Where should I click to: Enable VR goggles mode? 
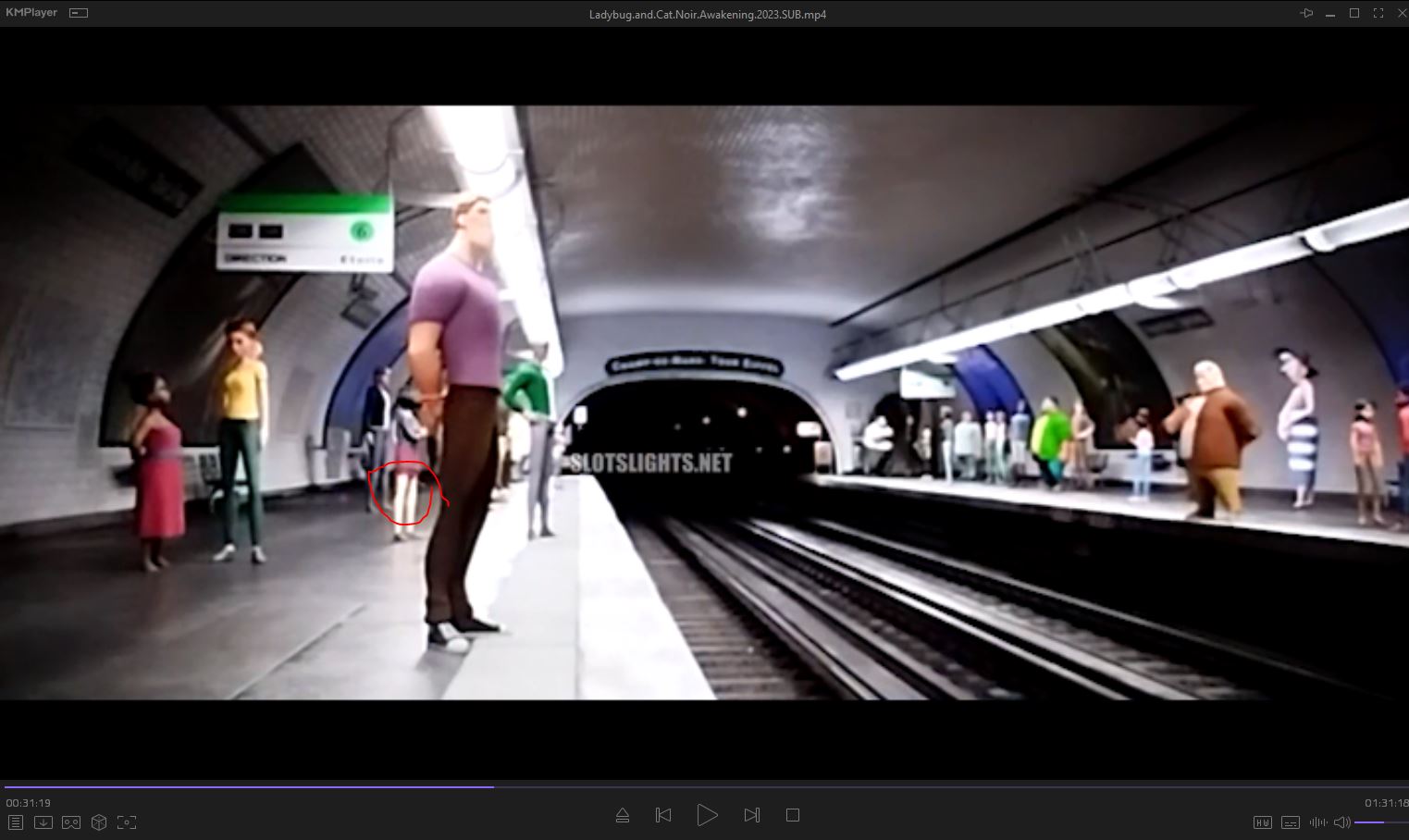[71, 822]
